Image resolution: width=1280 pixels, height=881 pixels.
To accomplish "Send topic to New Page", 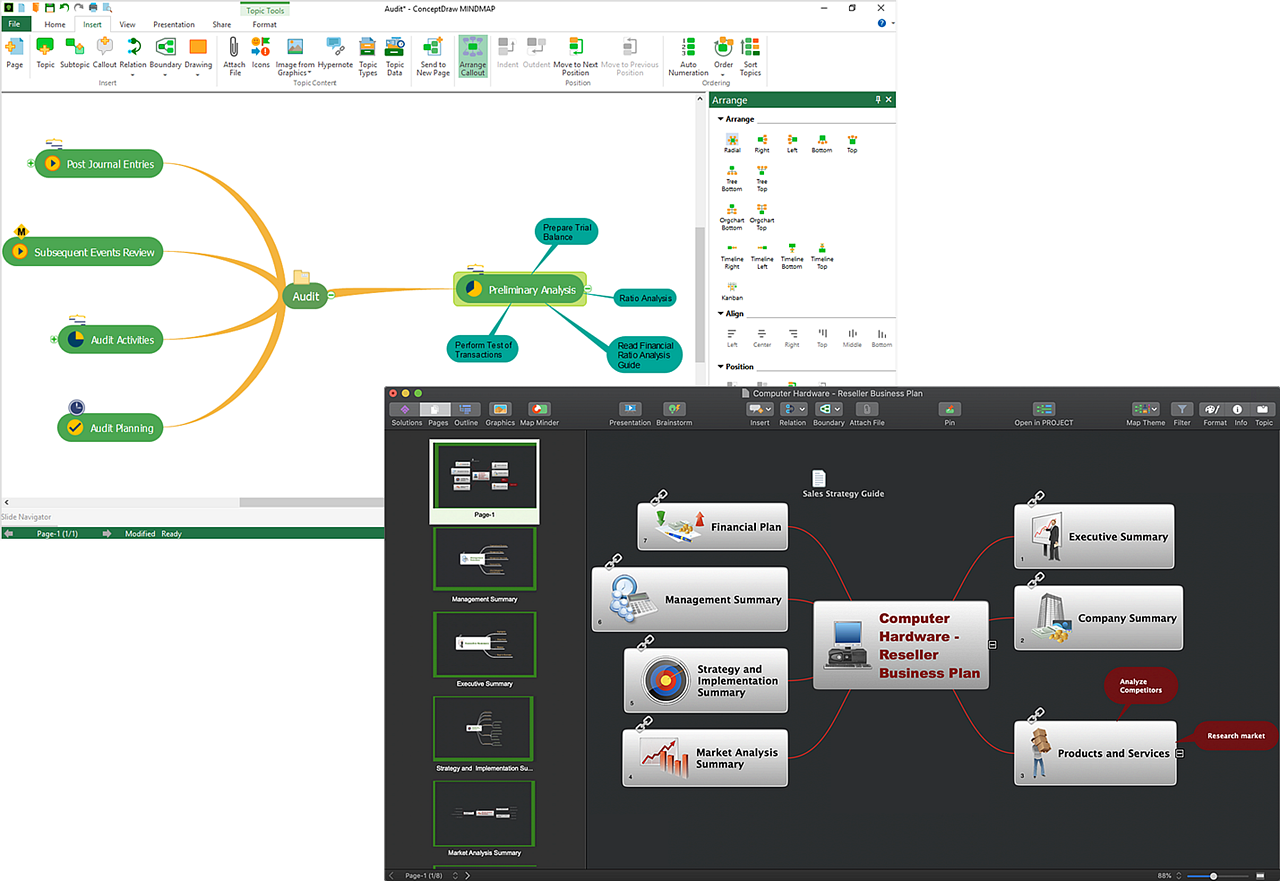I will tap(433, 56).
